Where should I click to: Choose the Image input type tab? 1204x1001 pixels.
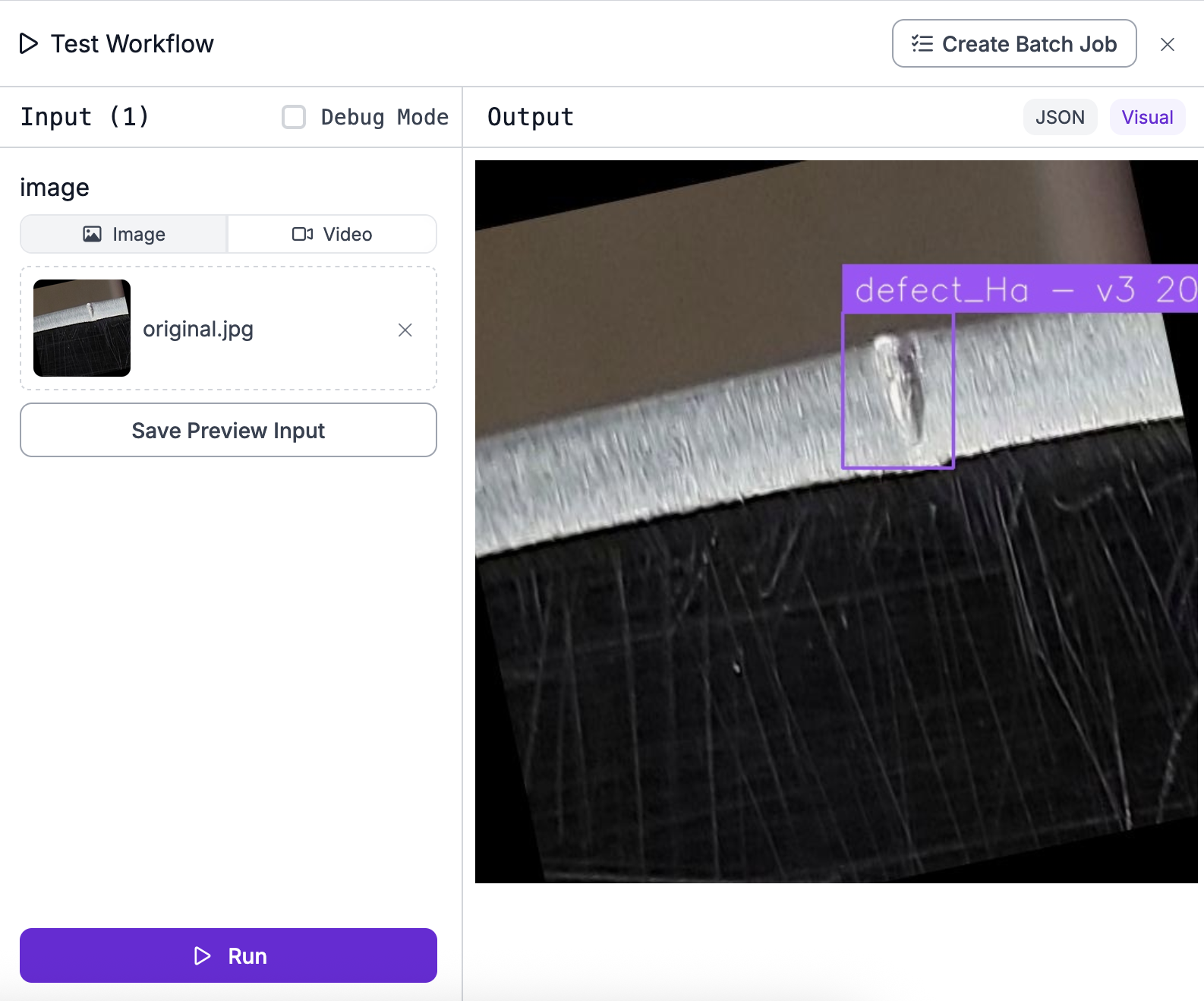pos(124,235)
